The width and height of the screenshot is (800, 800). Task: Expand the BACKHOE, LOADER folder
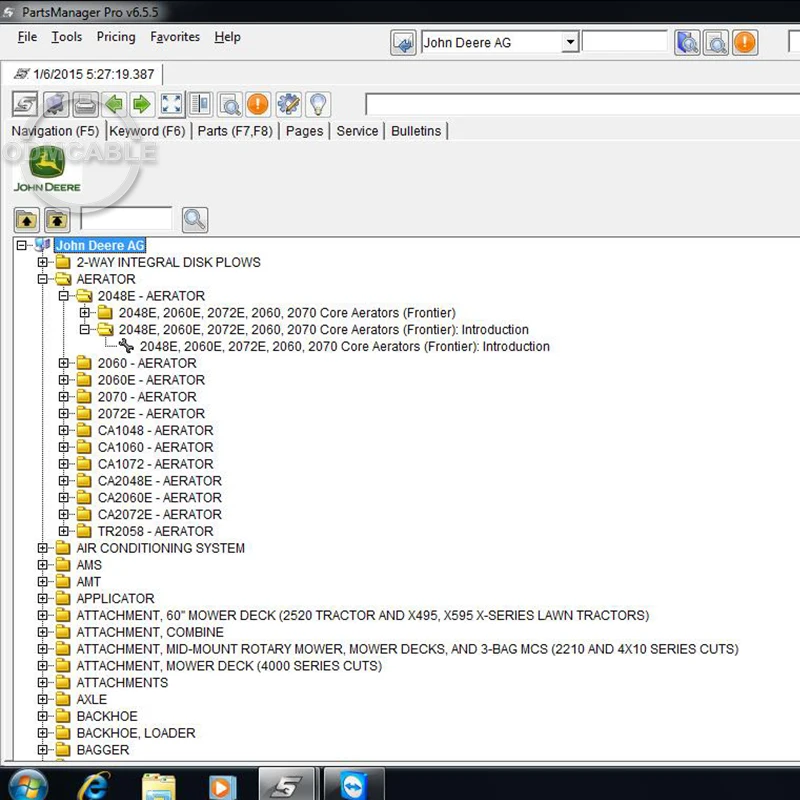pos(42,733)
